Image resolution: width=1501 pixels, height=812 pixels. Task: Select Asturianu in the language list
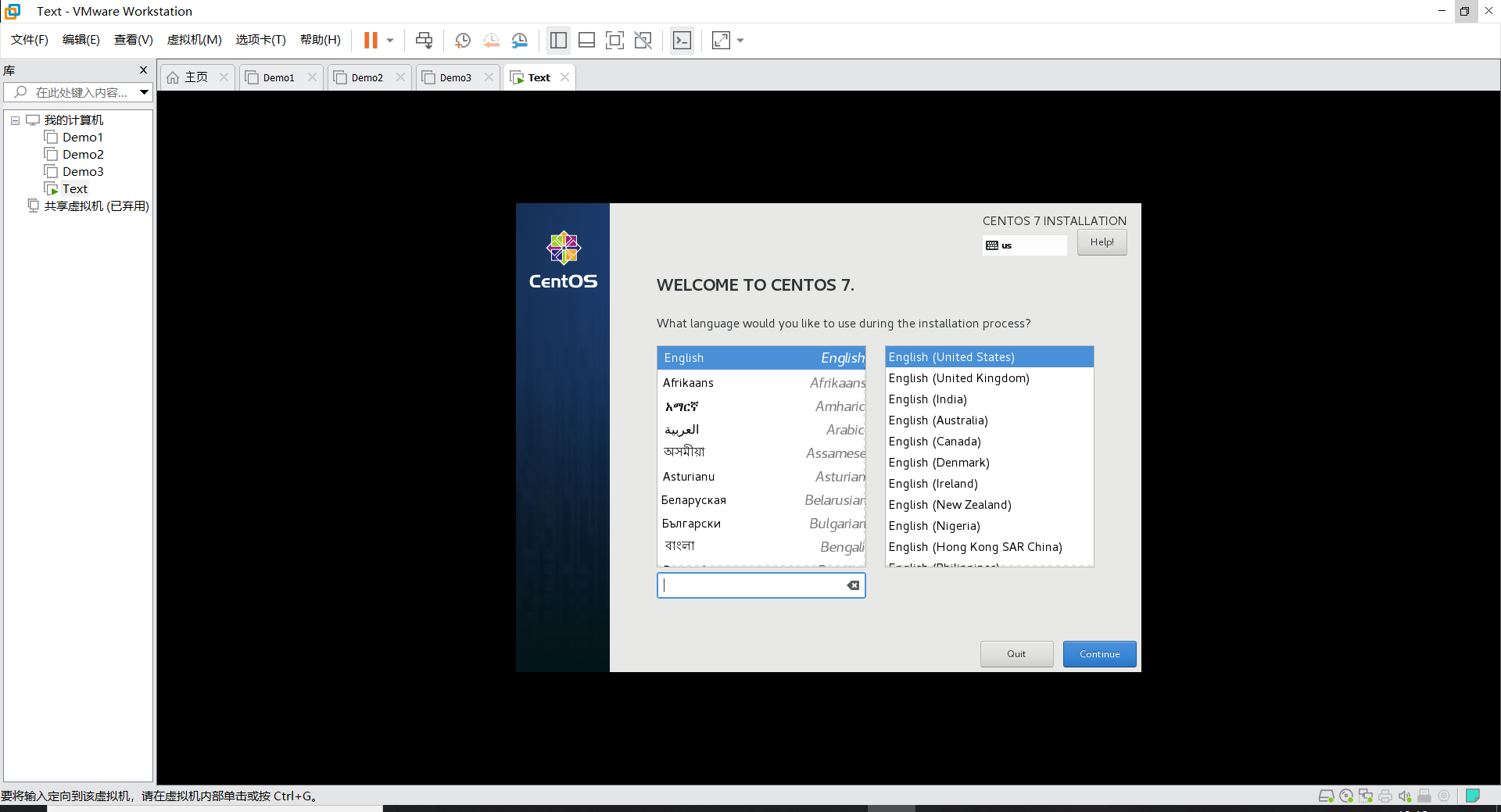tap(761, 477)
